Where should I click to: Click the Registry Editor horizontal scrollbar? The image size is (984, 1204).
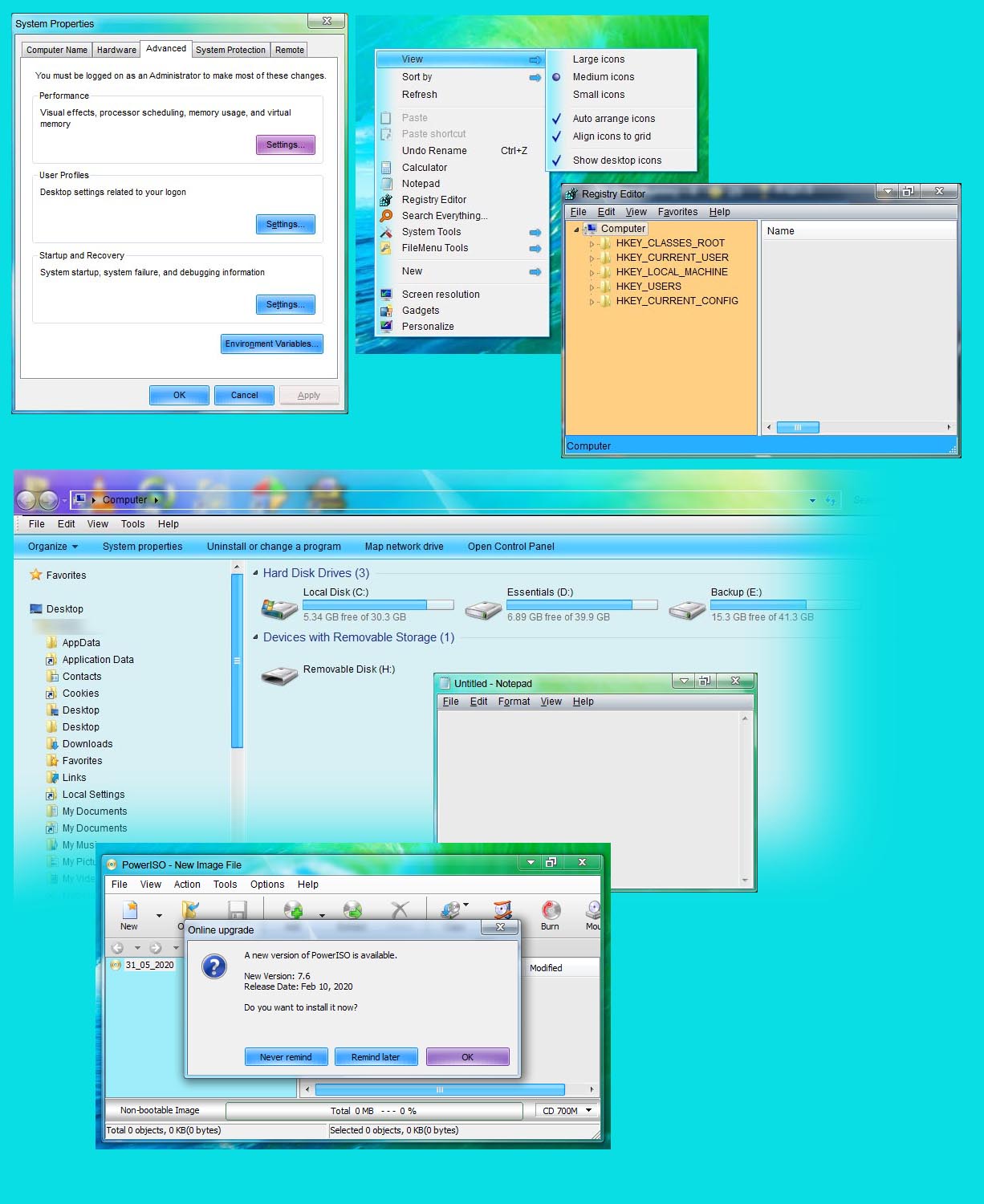pyautogui.click(x=799, y=428)
